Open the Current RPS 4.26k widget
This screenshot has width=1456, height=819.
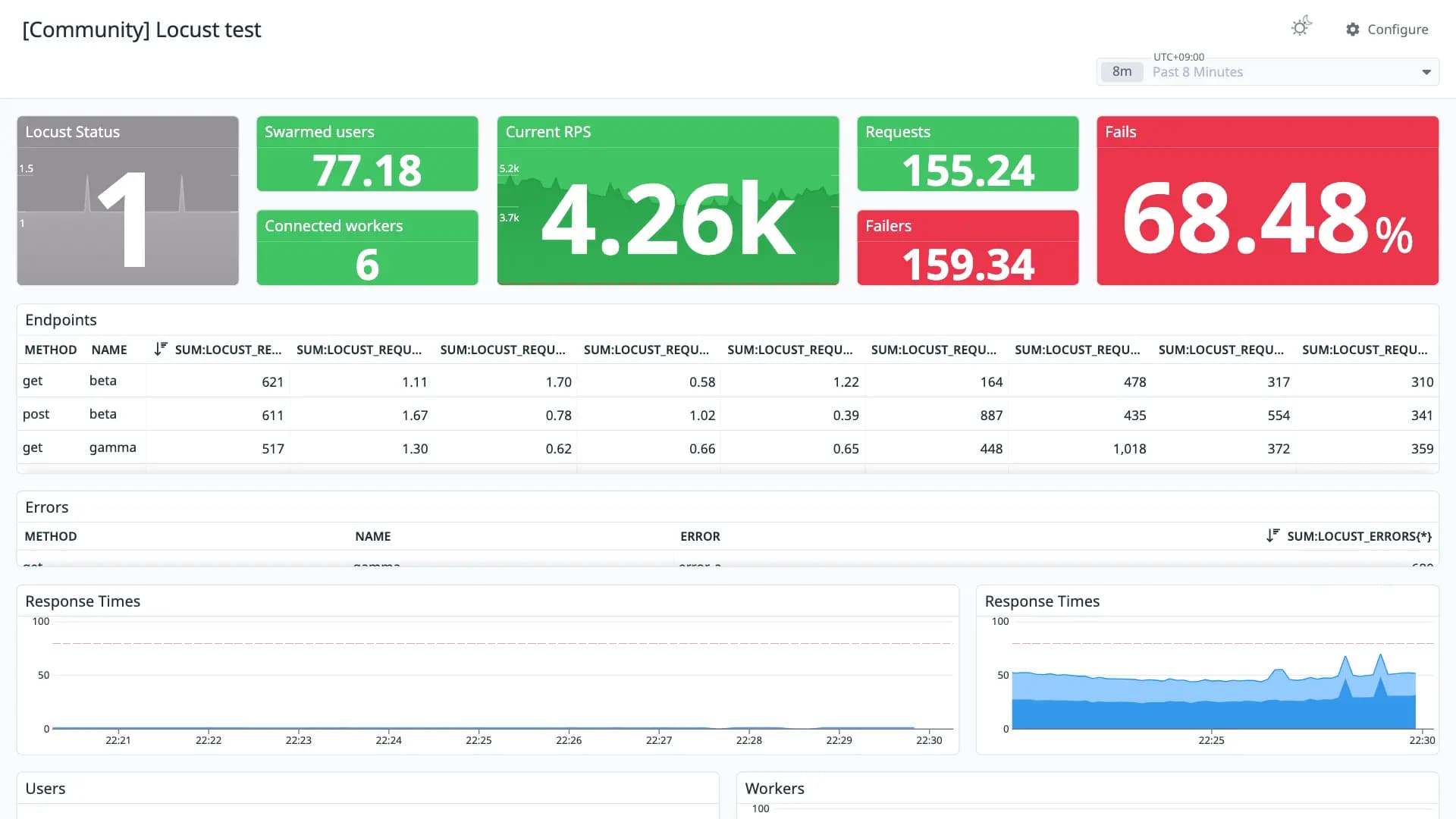pyautogui.click(x=668, y=201)
